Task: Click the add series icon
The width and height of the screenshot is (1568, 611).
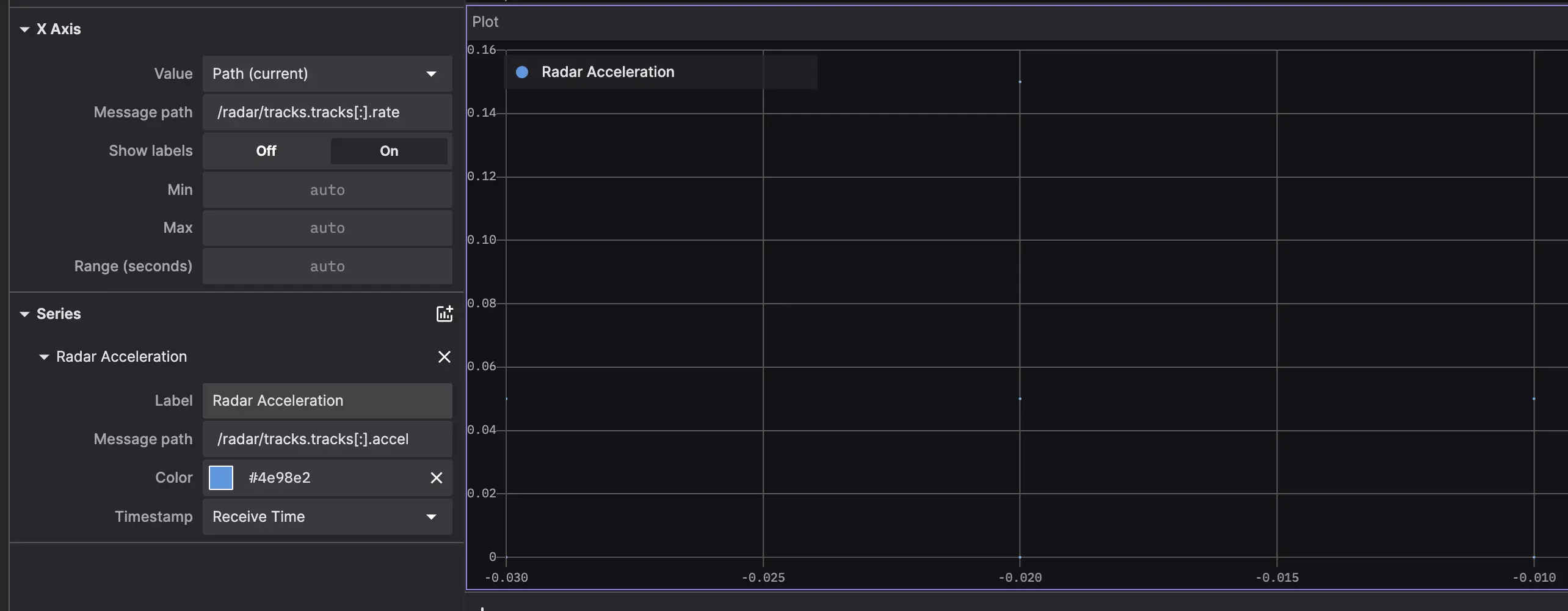Action: (444, 314)
